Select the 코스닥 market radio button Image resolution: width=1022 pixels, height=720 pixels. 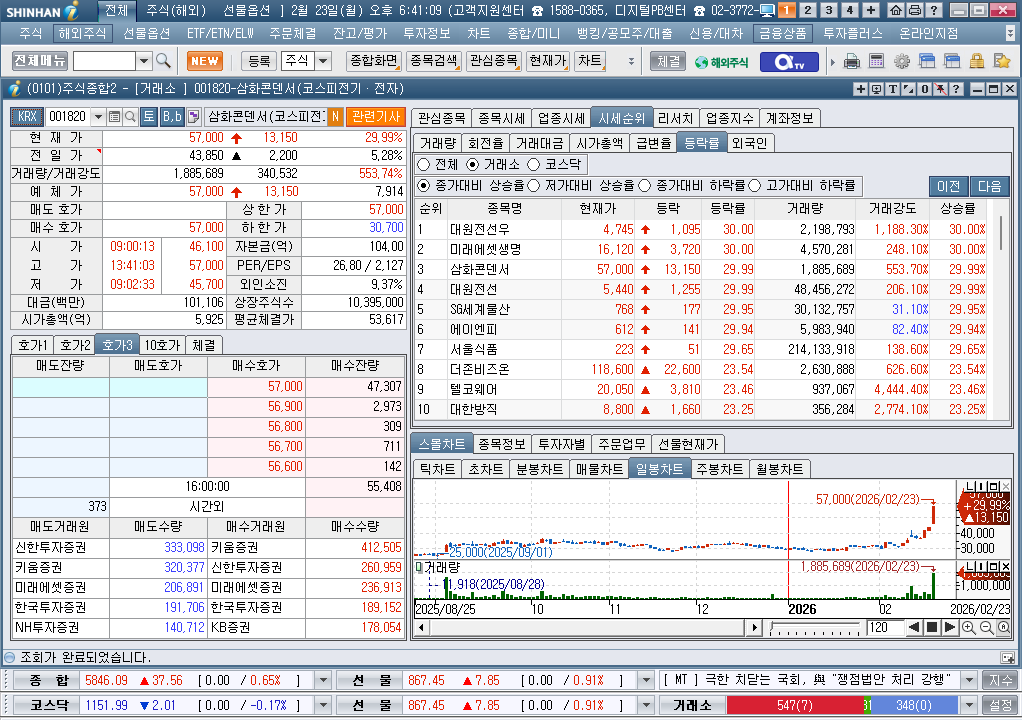[x=534, y=165]
